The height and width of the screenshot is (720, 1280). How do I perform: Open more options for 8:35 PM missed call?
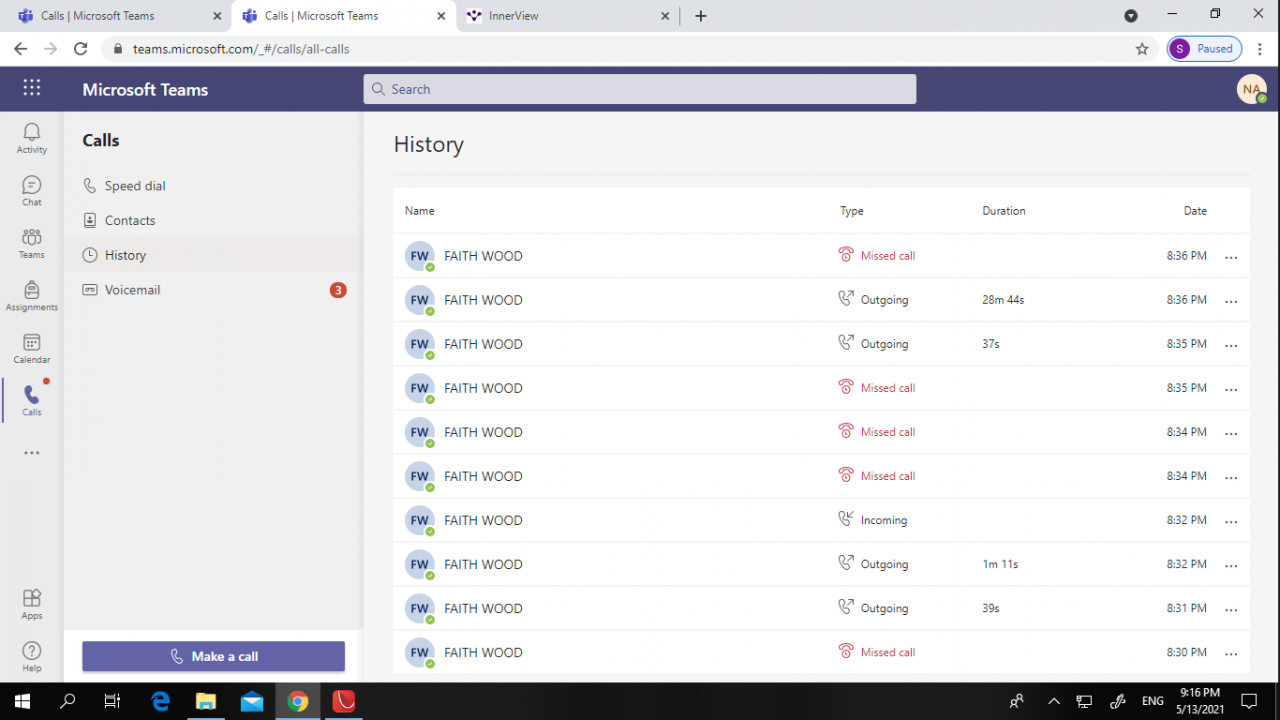[x=1231, y=389]
